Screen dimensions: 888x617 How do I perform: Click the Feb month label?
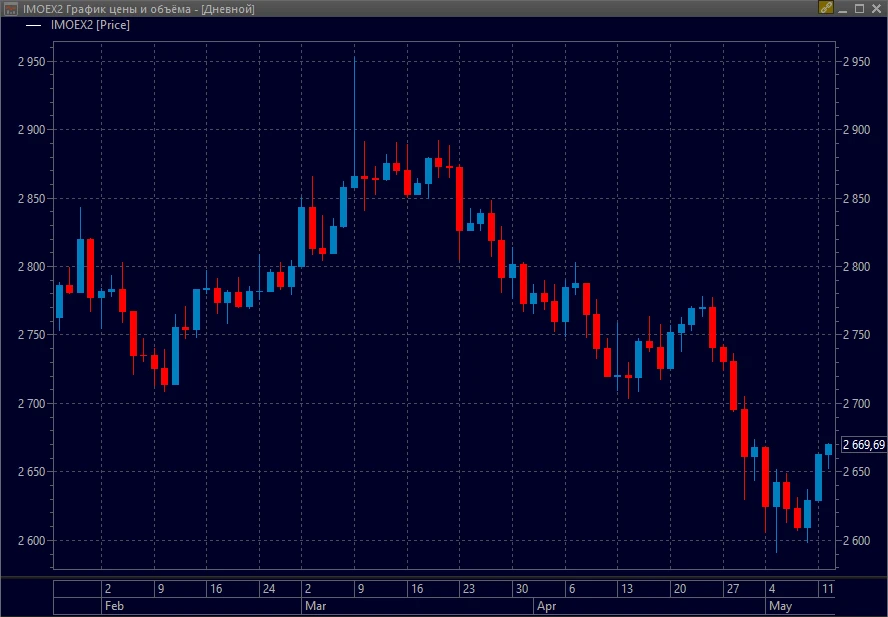click(x=114, y=606)
